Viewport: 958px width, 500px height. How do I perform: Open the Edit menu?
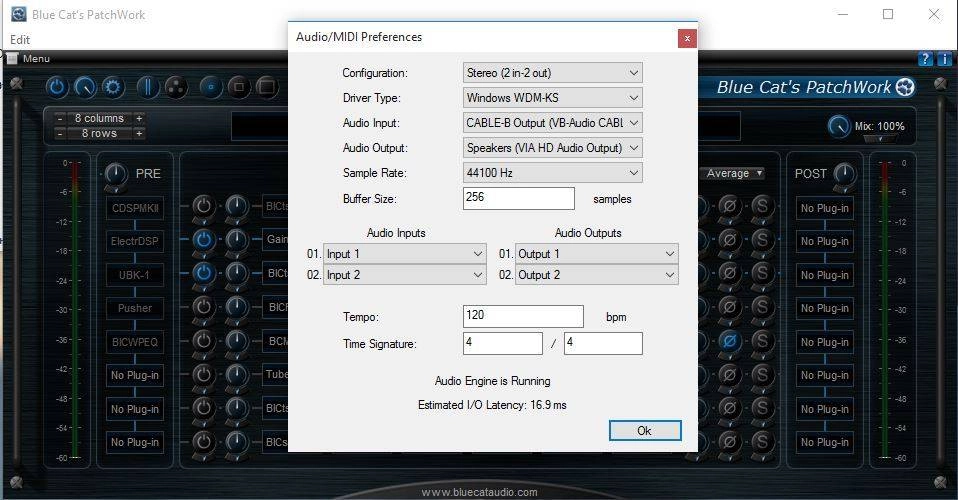point(20,40)
